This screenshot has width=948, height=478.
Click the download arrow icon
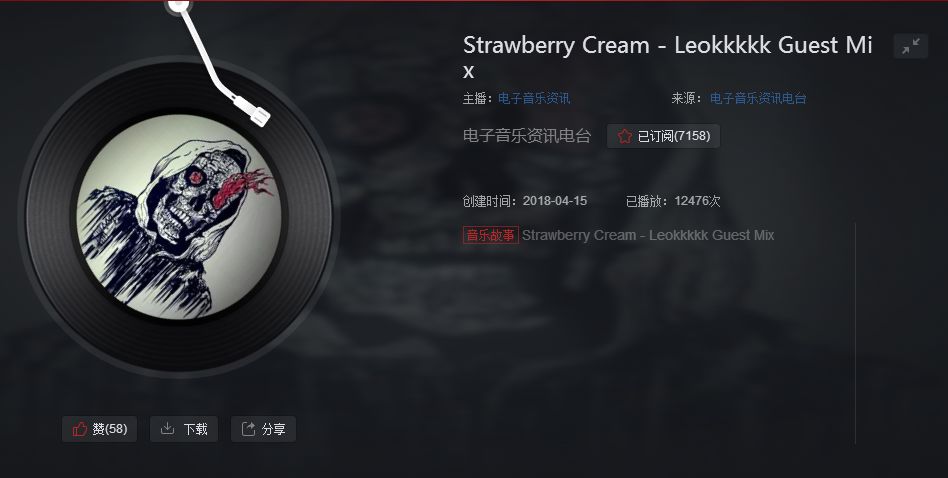[167, 428]
